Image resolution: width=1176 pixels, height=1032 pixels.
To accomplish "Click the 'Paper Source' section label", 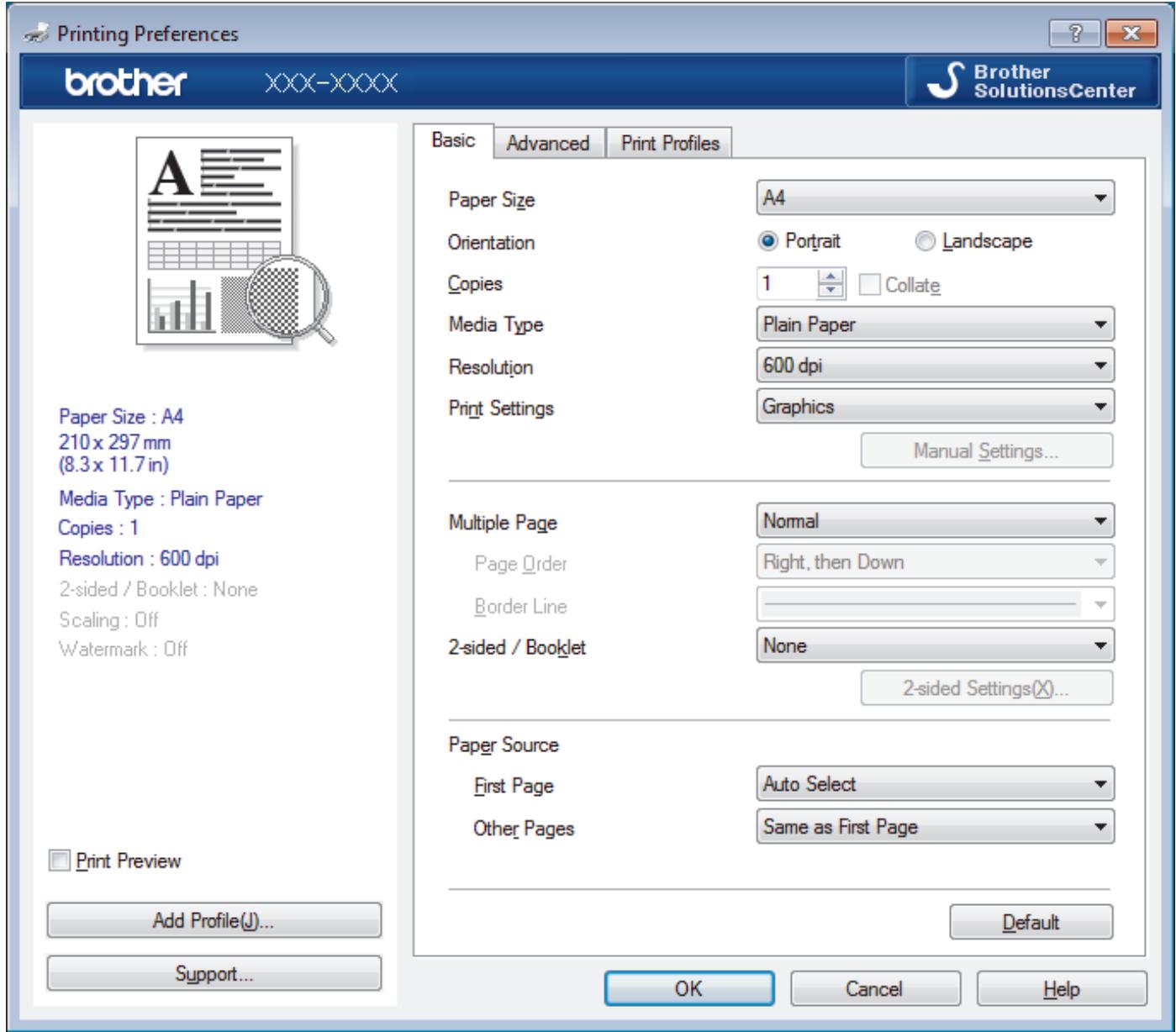I will pos(504,745).
